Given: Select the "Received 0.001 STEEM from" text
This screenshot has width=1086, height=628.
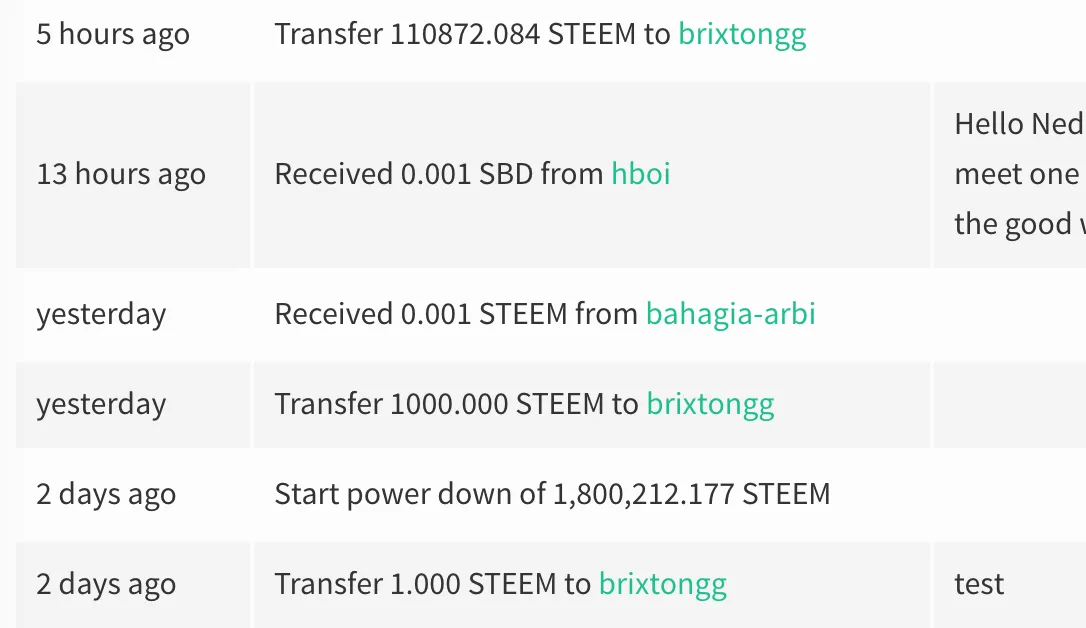Looking at the screenshot, I should (x=456, y=315).
